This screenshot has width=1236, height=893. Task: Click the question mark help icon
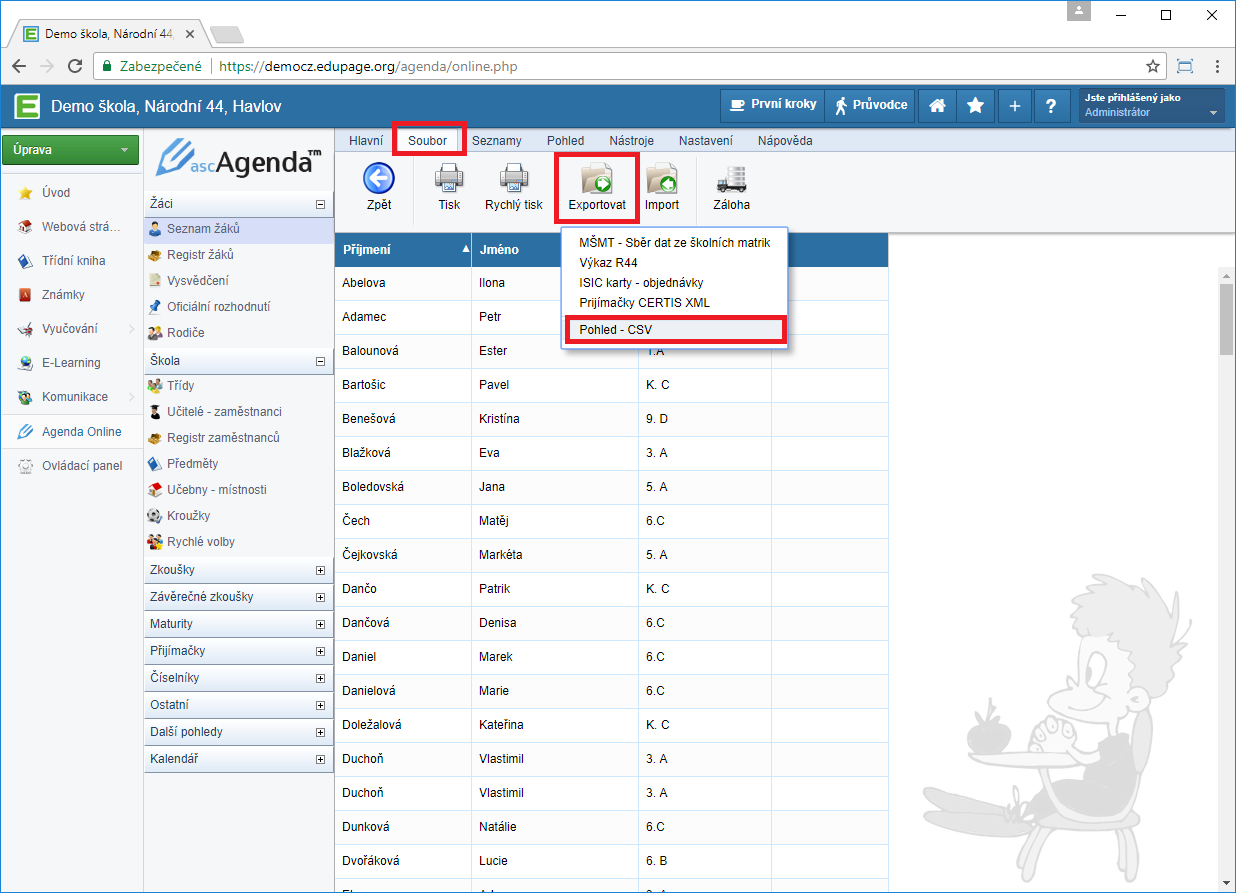click(x=1050, y=105)
